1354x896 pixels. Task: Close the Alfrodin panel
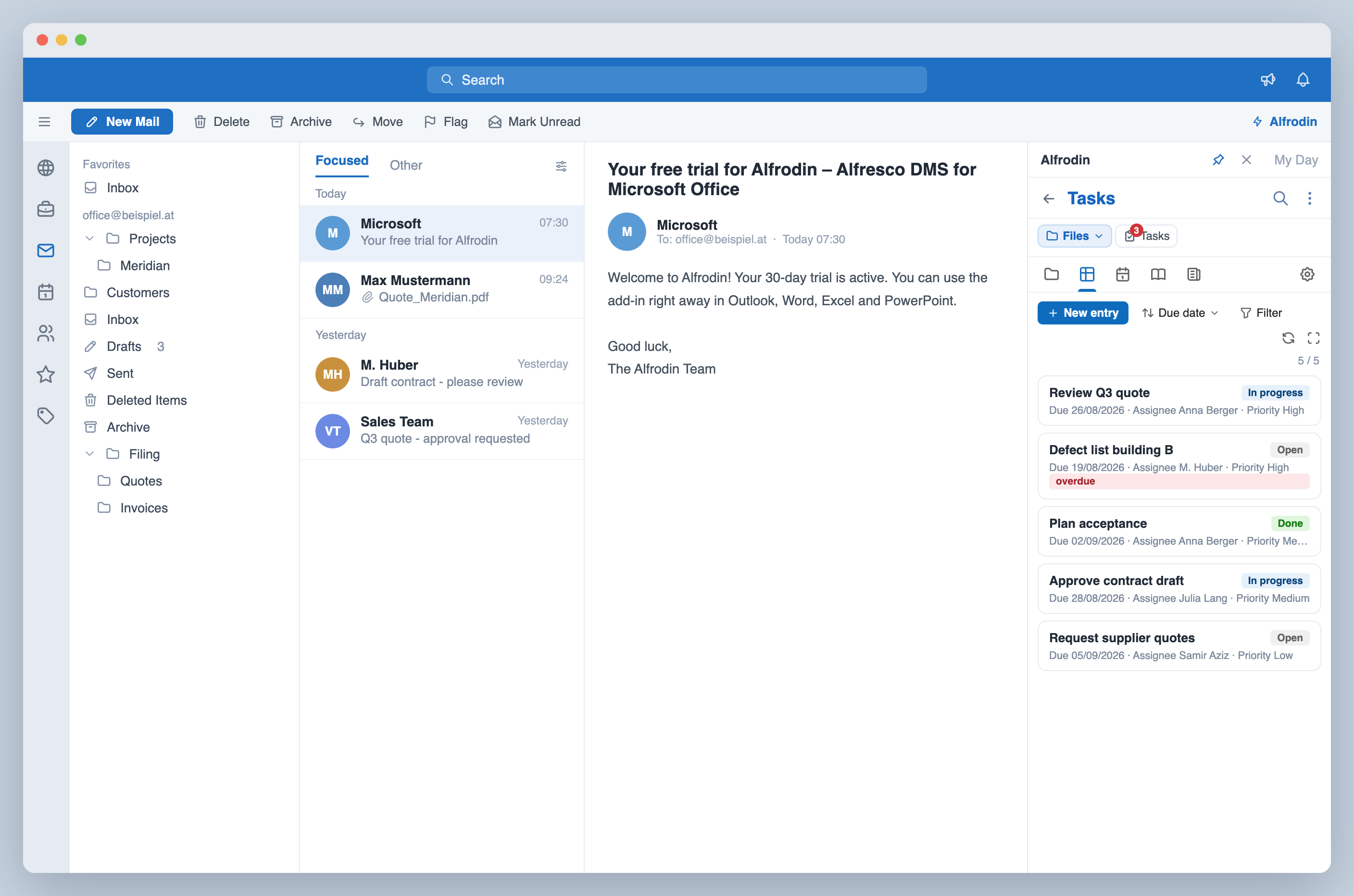tap(1247, 160)
